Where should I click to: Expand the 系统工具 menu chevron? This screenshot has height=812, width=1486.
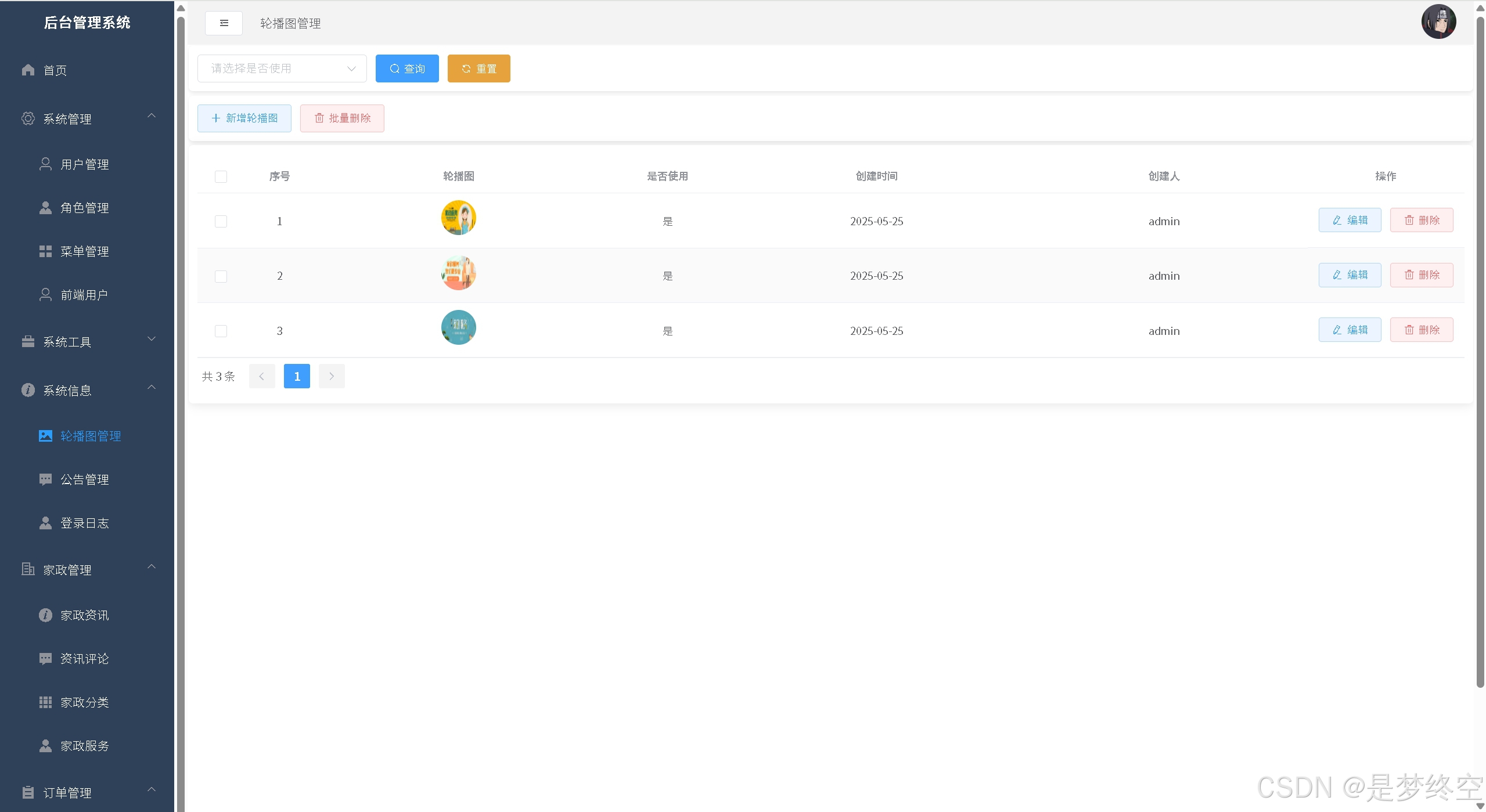tap(152, 339)
